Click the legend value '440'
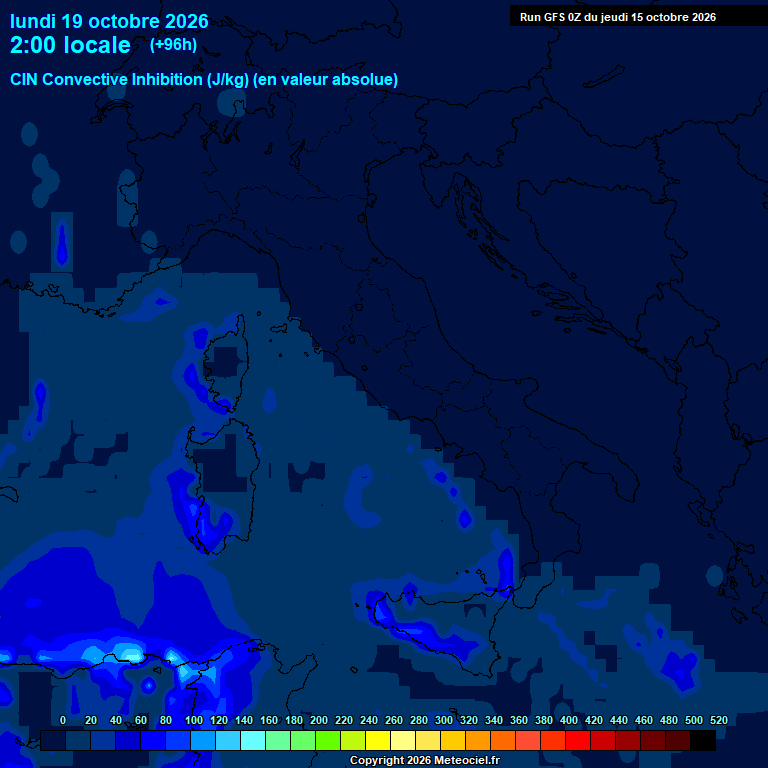This screenshot has height=768, width=768. click(618, 720)
